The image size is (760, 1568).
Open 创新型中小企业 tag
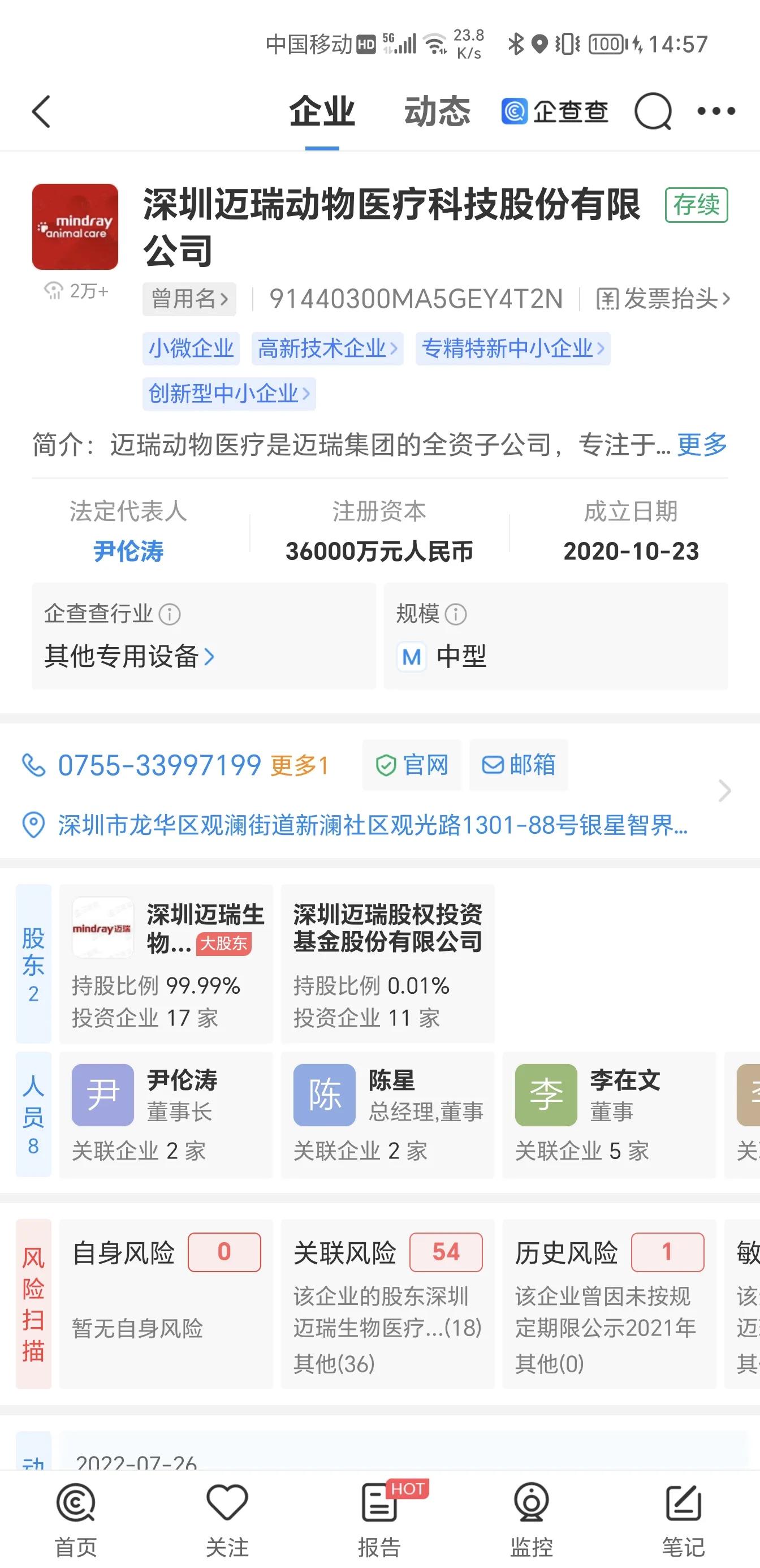229,393
